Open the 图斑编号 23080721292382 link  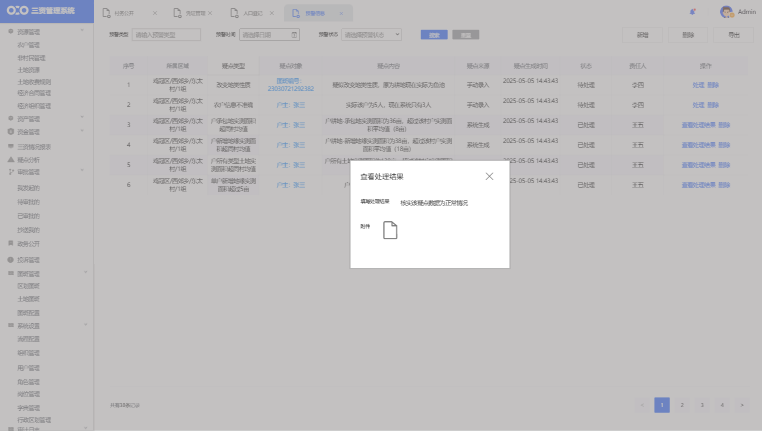[x=291, y=85]
